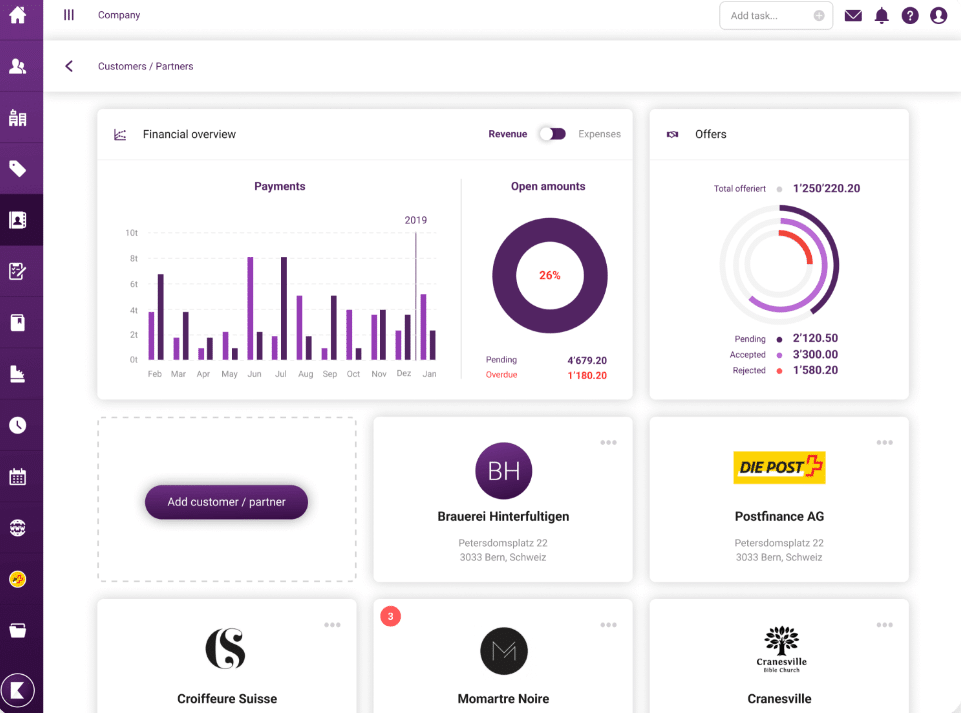Open the bookmark book icon in sidebar
Viewport: 961px width, 713px height.
click(x=18, y=322)
